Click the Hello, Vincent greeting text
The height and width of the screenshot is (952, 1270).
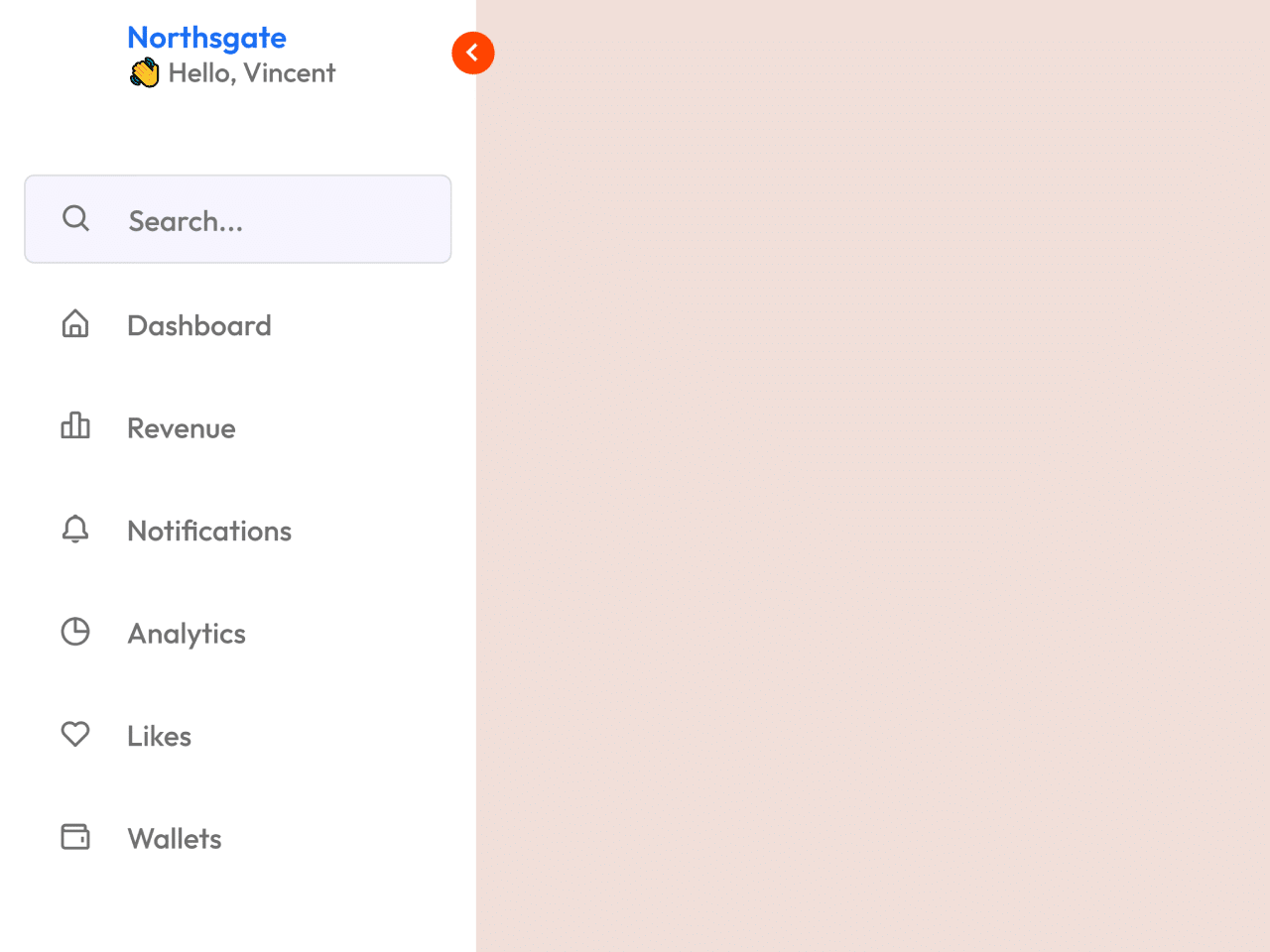click(x=251, y=73)
